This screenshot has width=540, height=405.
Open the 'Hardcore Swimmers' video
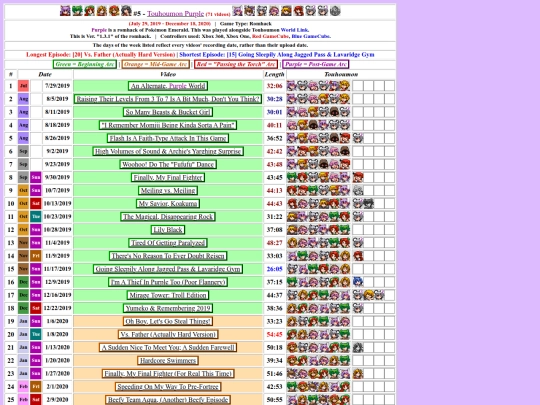pos(168,361)
